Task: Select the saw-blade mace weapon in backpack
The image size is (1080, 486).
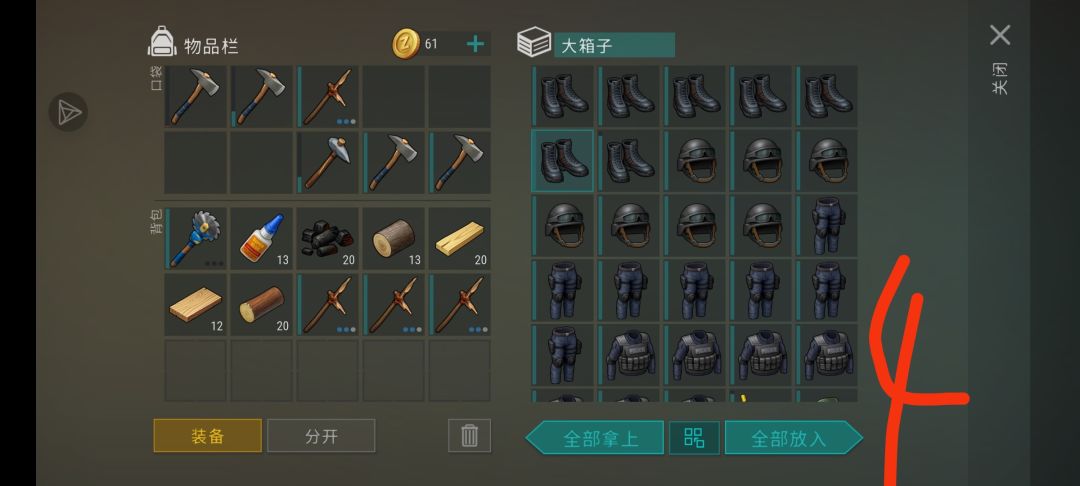Action: pyautogui.click(x=195, y=238)
